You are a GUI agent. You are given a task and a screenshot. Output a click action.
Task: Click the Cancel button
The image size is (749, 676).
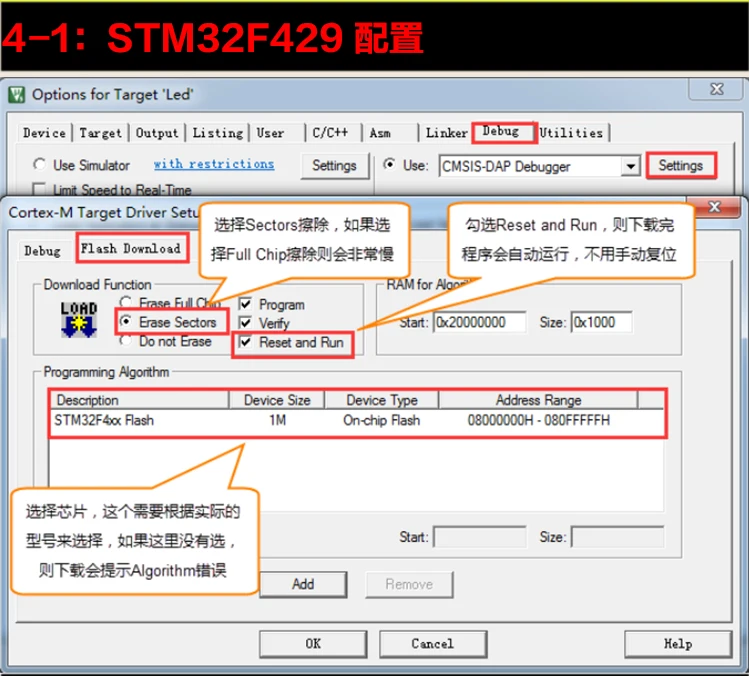coord(433,644)
